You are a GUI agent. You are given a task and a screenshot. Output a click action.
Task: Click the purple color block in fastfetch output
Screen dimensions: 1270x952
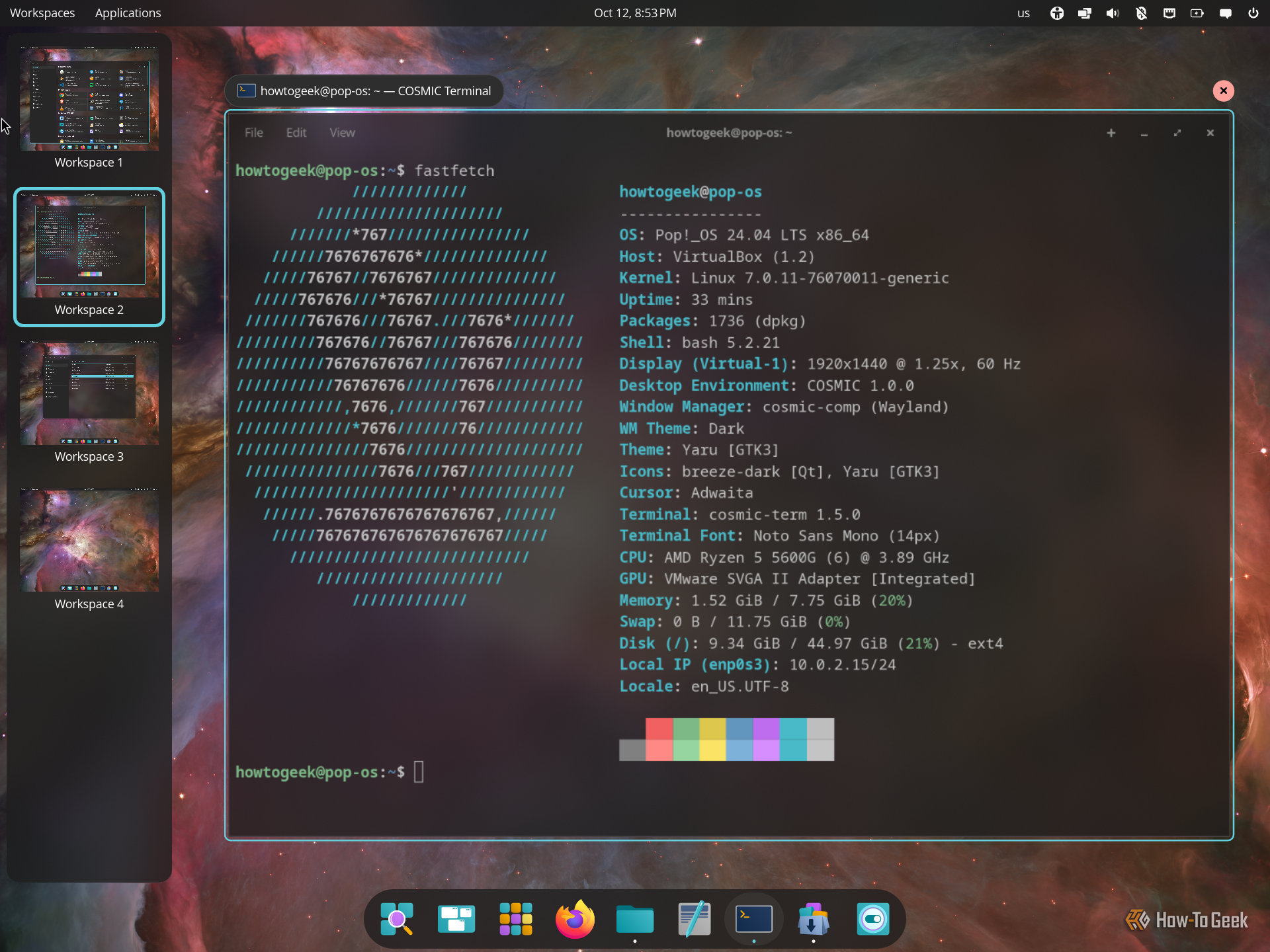766,739
